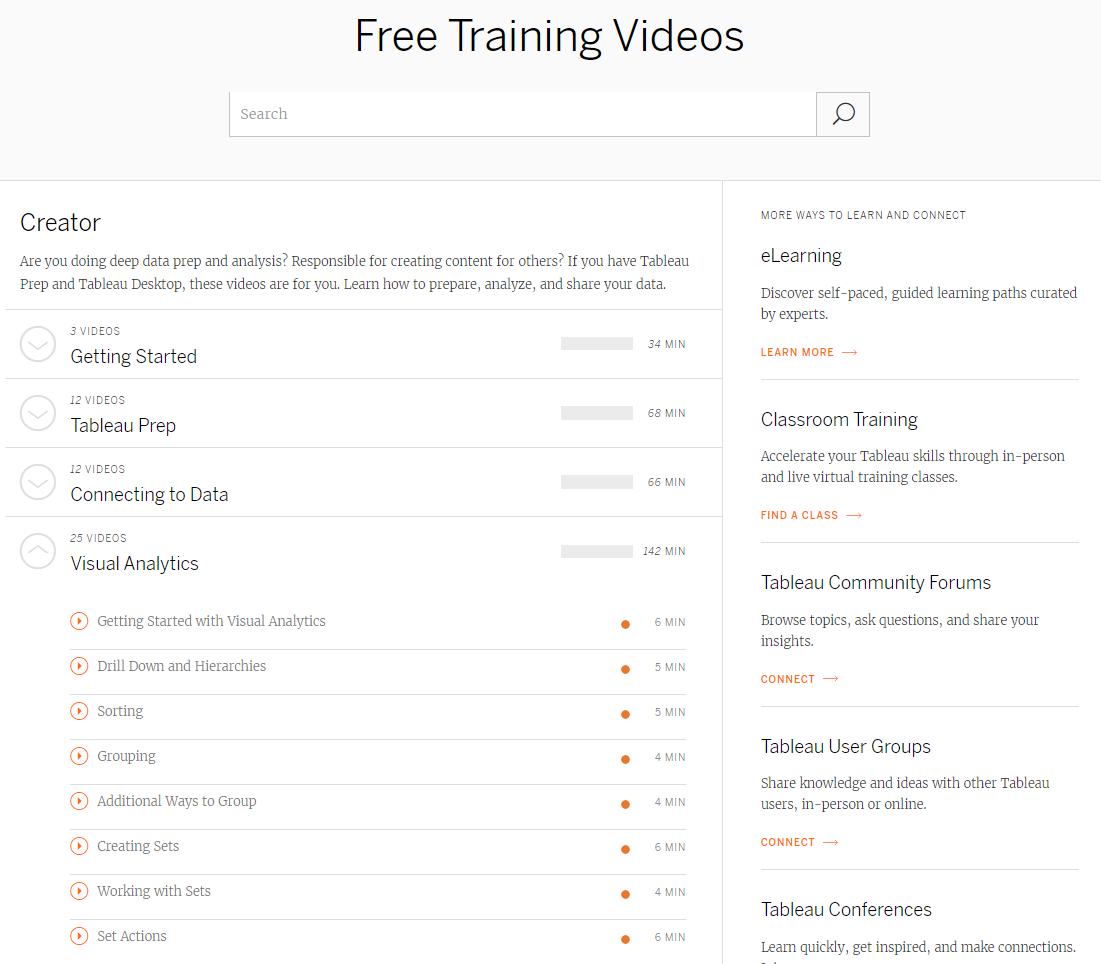Click play icon next to Drill Down and Hierarchies

click(79, 666)
